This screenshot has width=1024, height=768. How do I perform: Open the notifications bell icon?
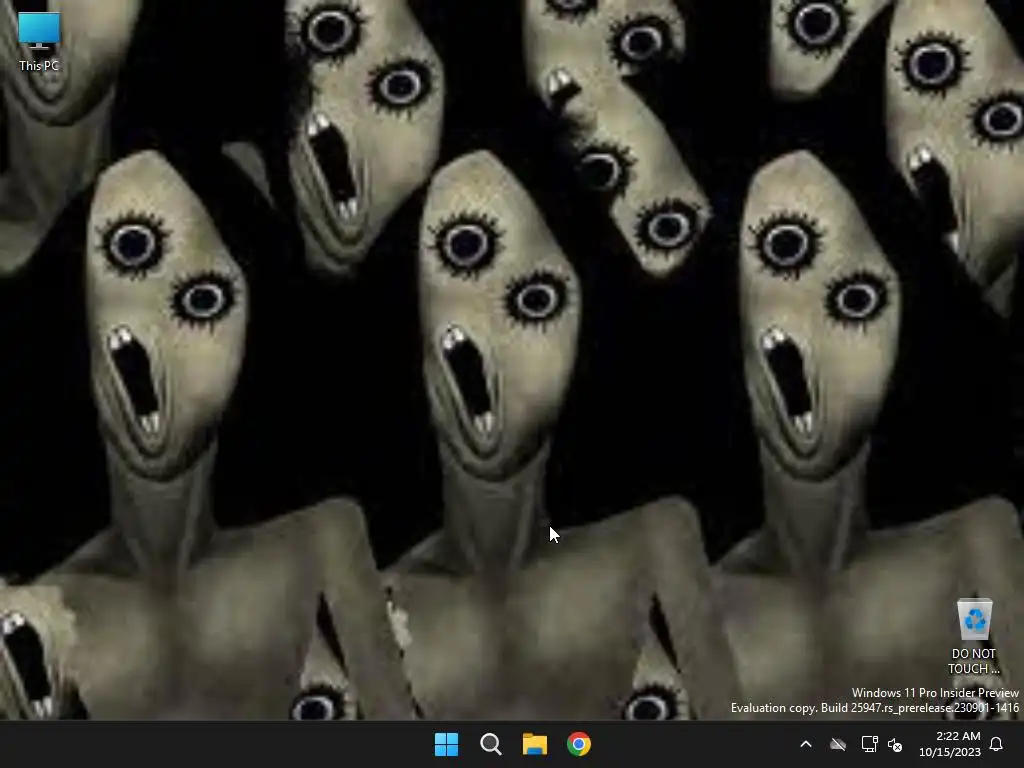(x=997, y=744)
